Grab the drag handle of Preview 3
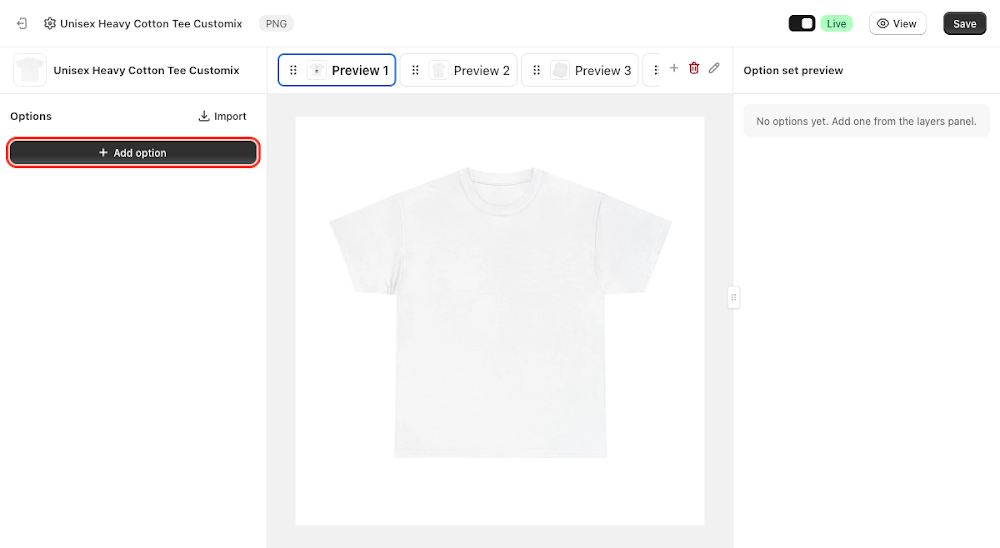This screenshot has width=1000, height=548. [536, 70]
